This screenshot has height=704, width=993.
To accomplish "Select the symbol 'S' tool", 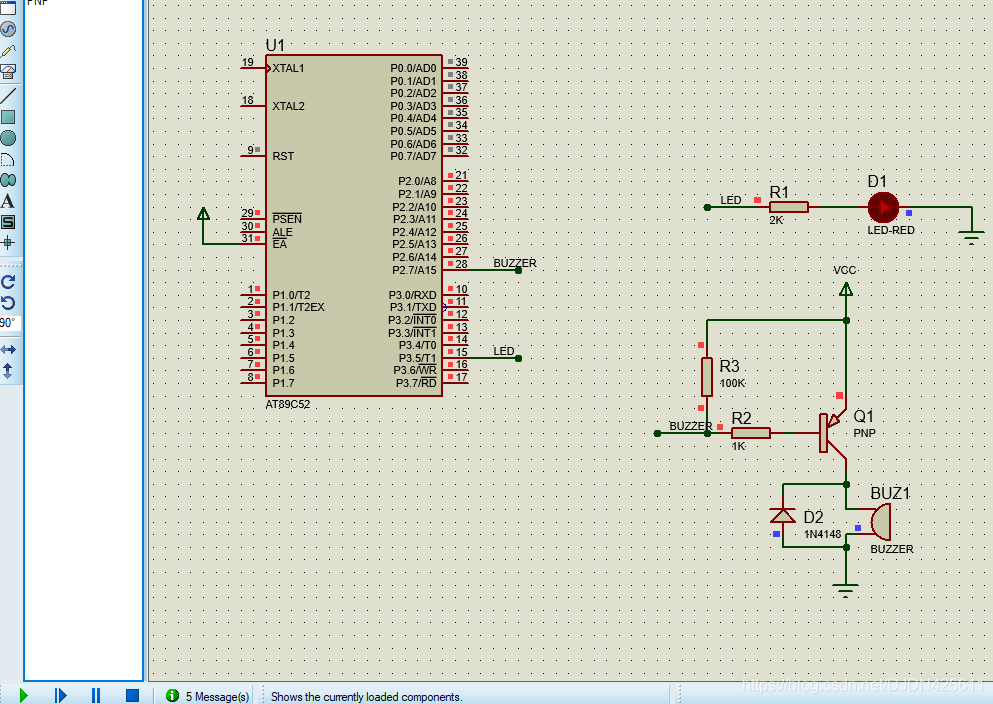I will coord(8,222).
